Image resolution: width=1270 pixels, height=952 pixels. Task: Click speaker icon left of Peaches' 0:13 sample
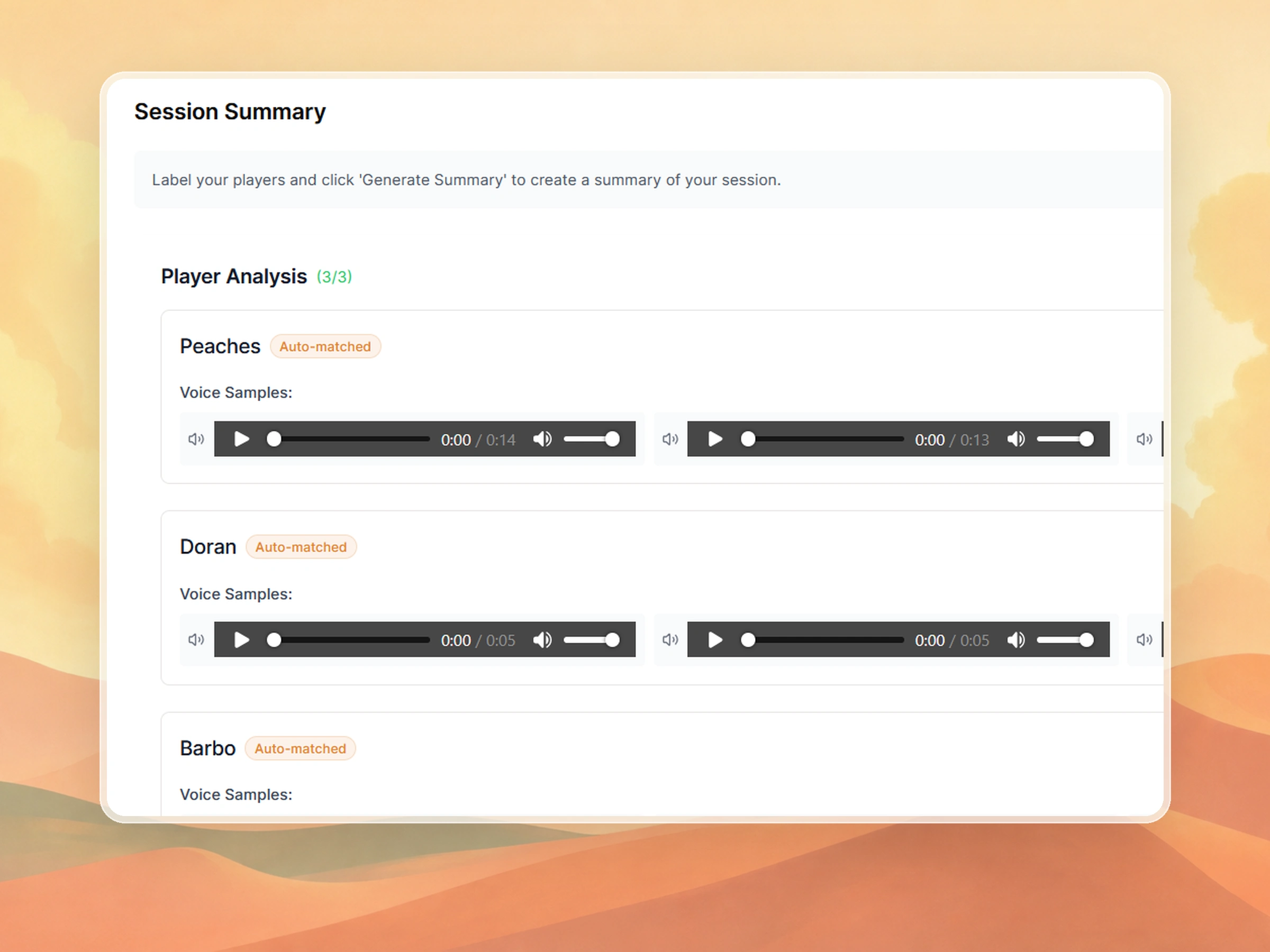click(x=670, y=440)
